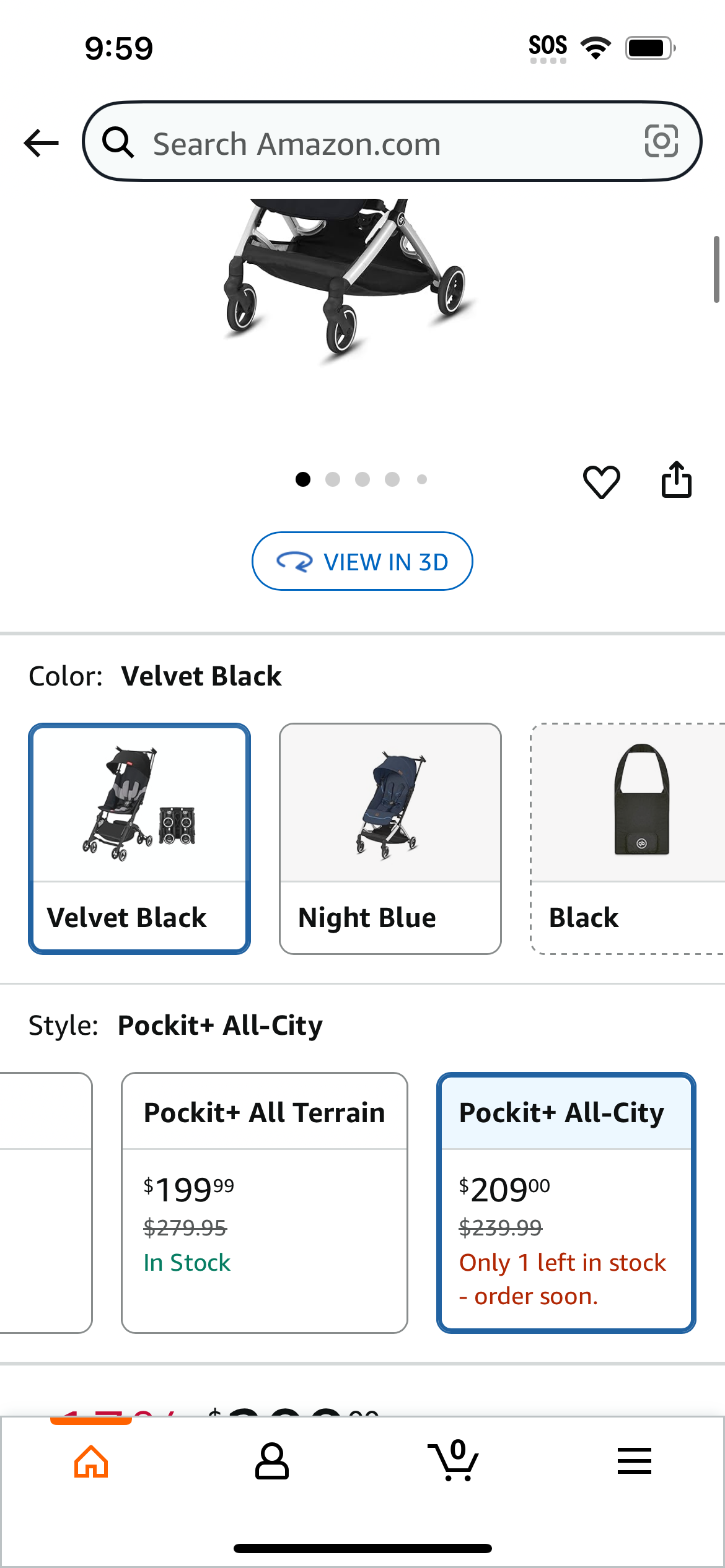
Task: Go to Home tab icon
Action: 91,1461
